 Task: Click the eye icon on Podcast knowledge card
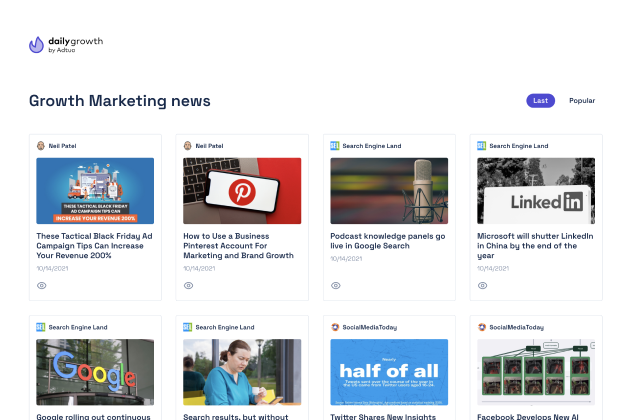(335, 285)
